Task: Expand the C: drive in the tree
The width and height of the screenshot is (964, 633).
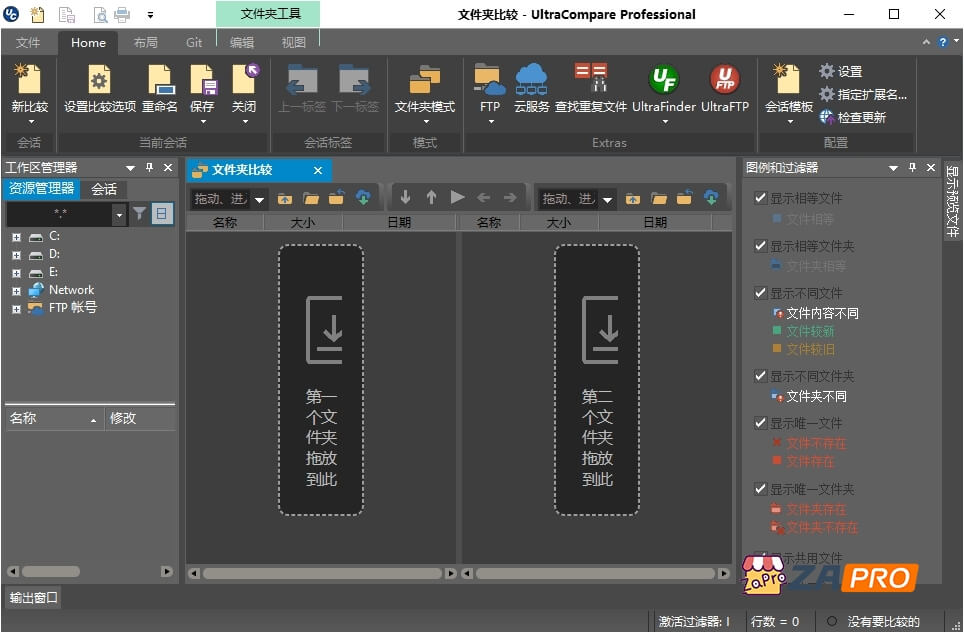Action: [x=17, y=236]
